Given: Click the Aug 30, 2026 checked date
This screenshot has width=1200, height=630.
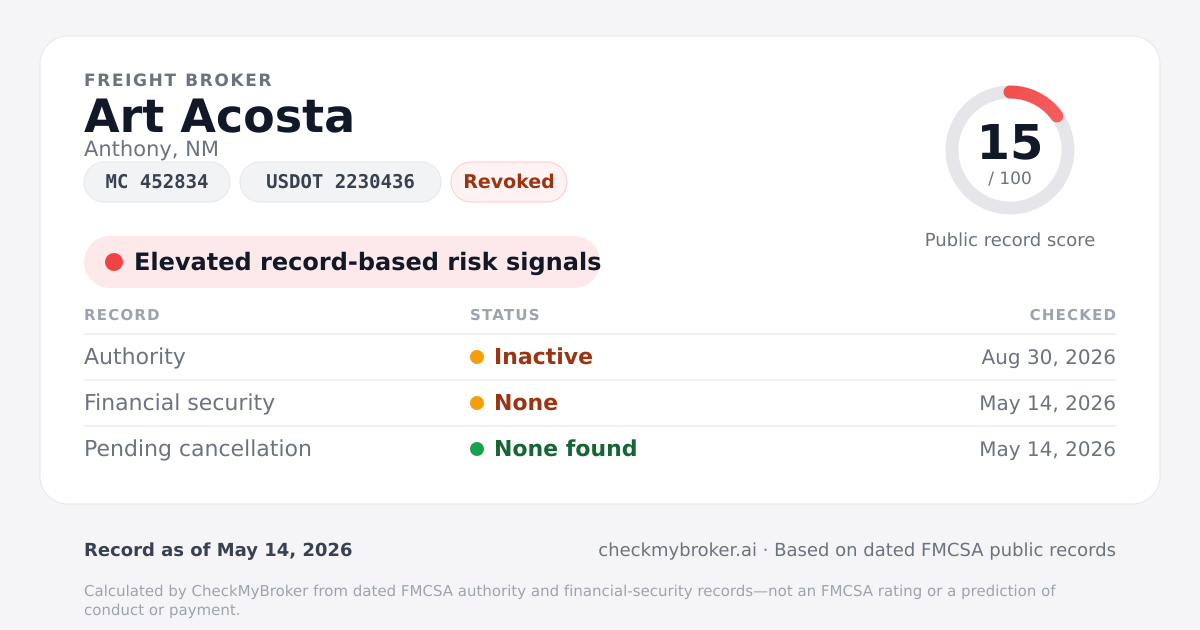Looking at the screenshot, I should pyautogui.click(x=1048, y=357).
